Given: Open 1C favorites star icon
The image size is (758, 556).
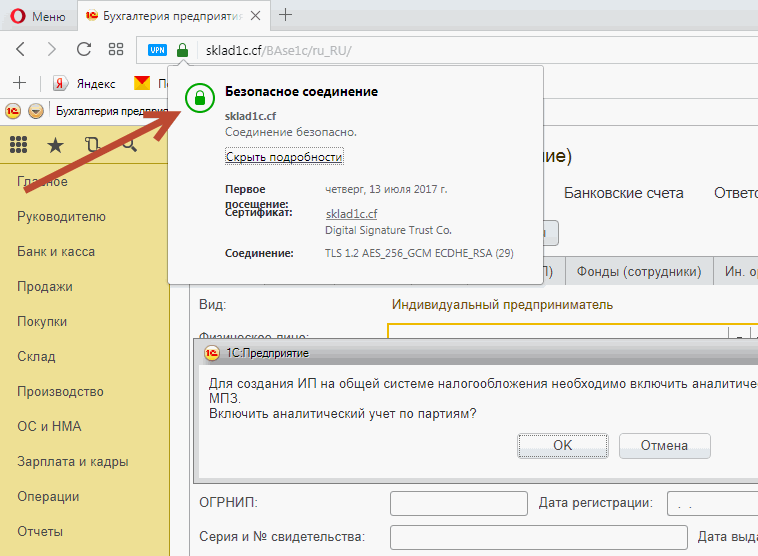Looking at the screenshot, I should pyautogui.click(x=55, y=145).
